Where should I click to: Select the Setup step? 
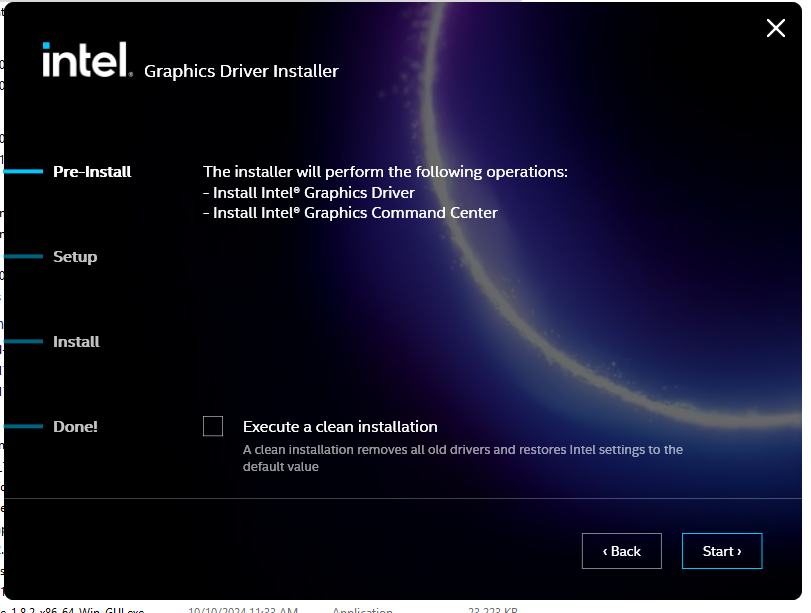[x=75, y=257]
